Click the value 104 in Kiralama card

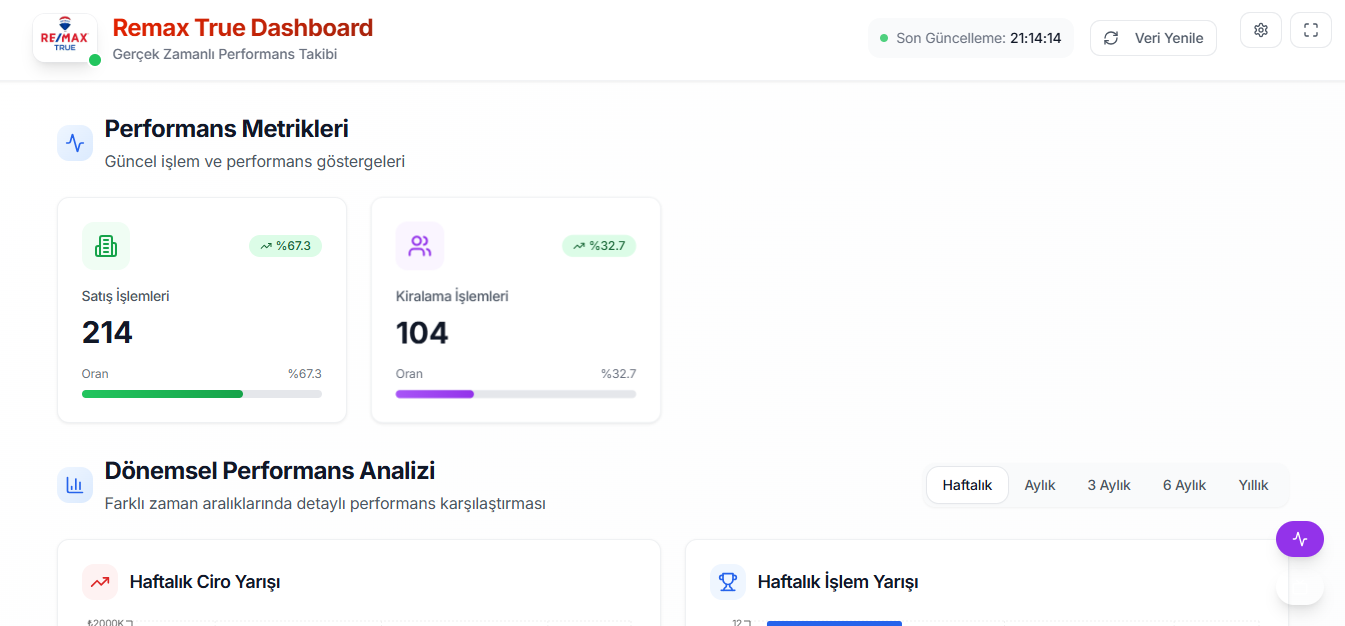422,332
